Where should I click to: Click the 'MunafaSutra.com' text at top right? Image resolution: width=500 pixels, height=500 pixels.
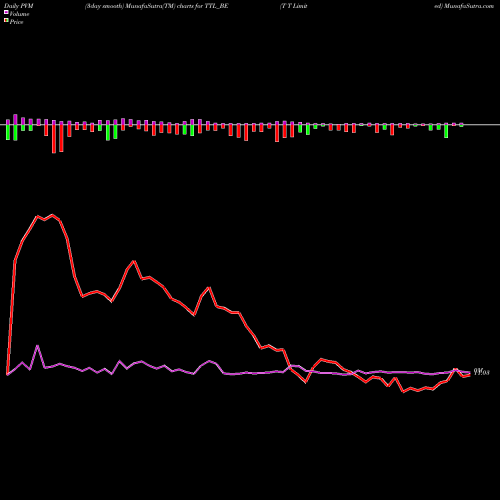coord(468,6)
